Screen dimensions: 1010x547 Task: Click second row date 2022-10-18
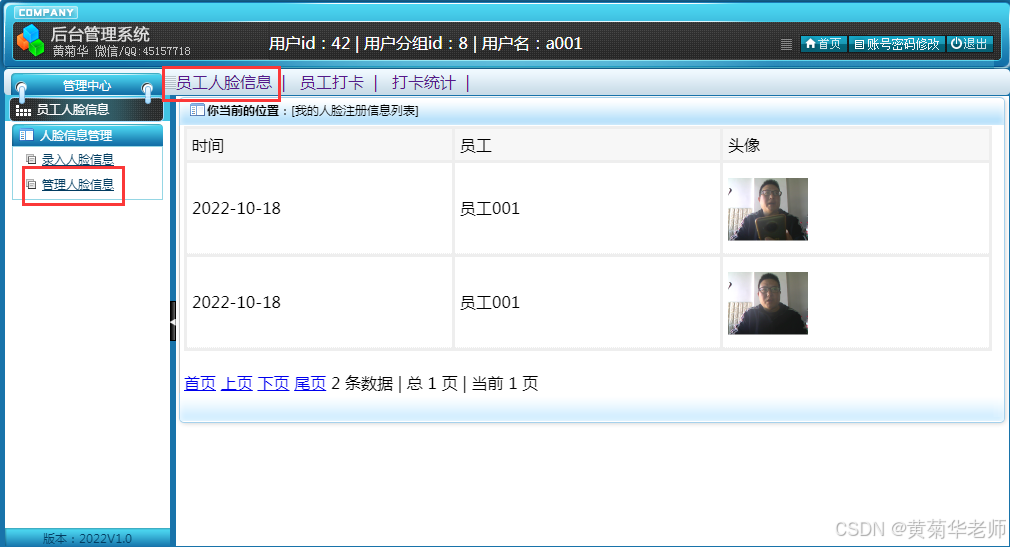[236, 302]
